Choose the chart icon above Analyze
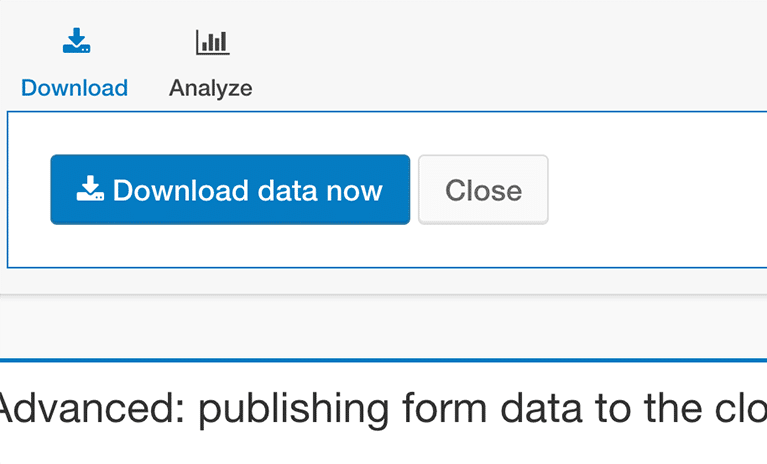Viewport: 767px width, 464px height. point(213,42)
